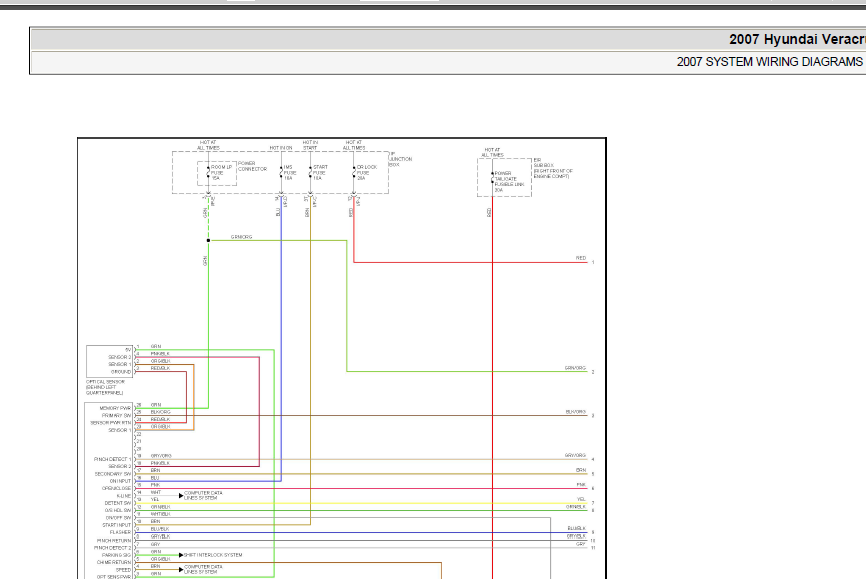Click the PARKING SIG pin label

click(117, 555)
